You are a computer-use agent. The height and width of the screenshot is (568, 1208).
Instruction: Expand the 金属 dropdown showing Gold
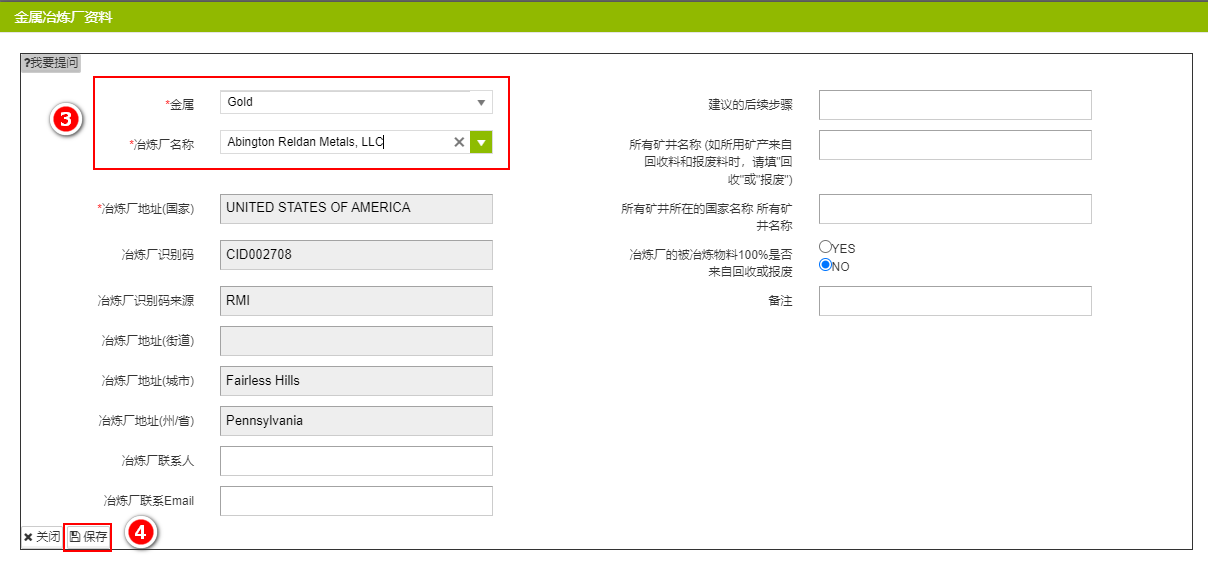481,102
